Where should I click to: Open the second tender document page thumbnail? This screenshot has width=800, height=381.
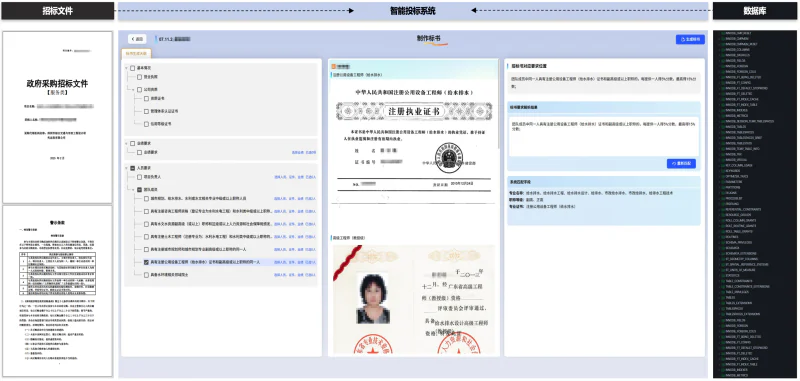coord(58,291)
